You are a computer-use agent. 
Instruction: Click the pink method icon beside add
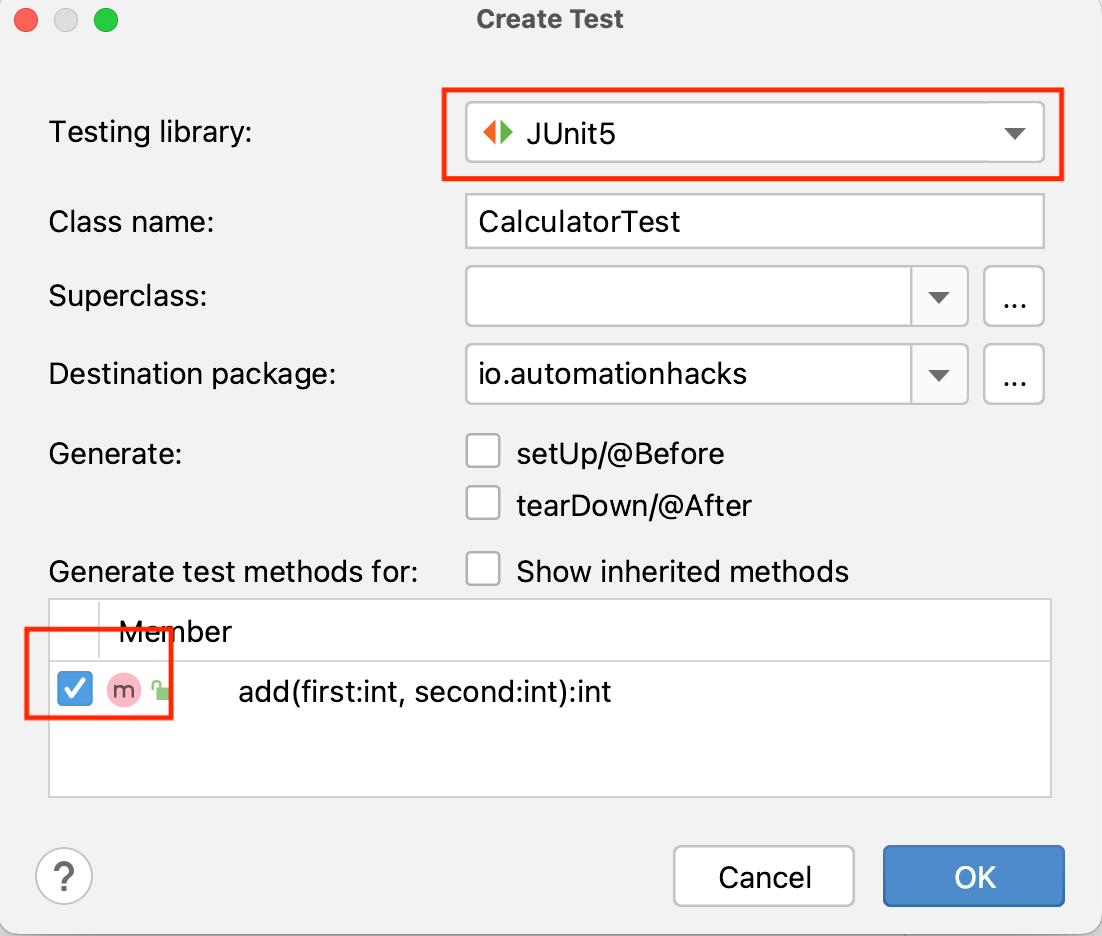(x=122, y=689)
